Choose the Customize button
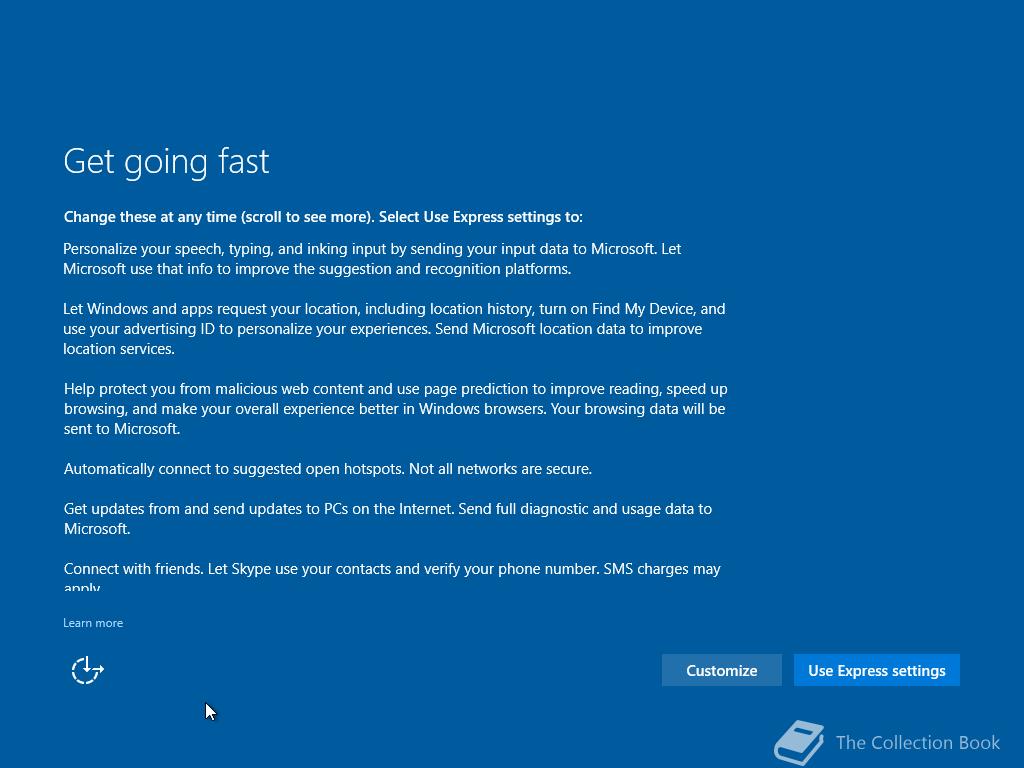This screenshot has height=768, width=1024. coord(722,671)
